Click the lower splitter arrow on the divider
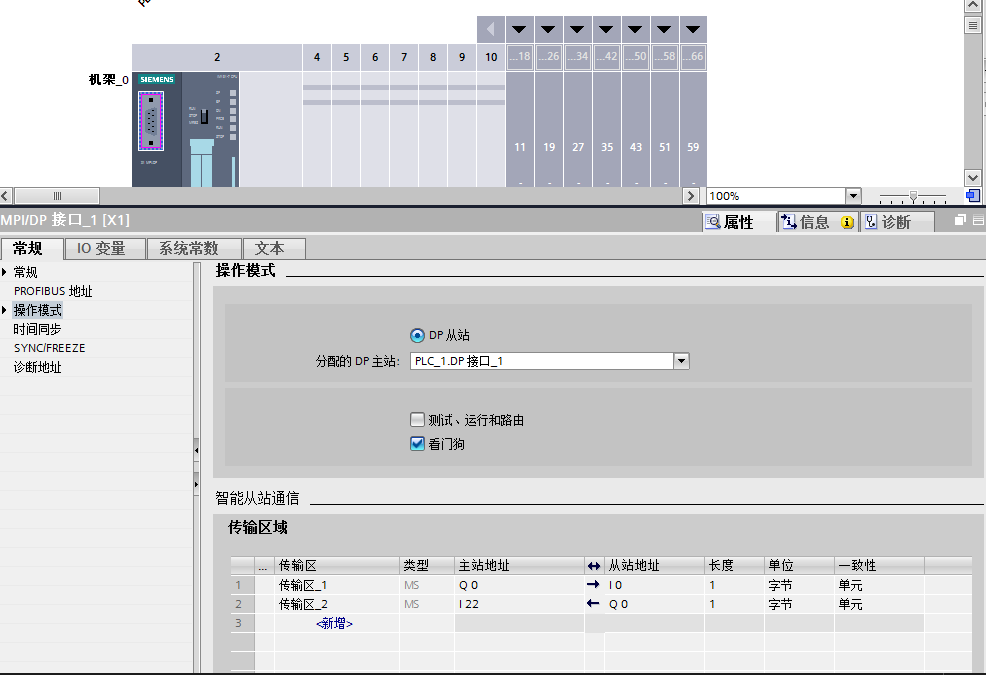986x675 pixels. tap(196, 484)
